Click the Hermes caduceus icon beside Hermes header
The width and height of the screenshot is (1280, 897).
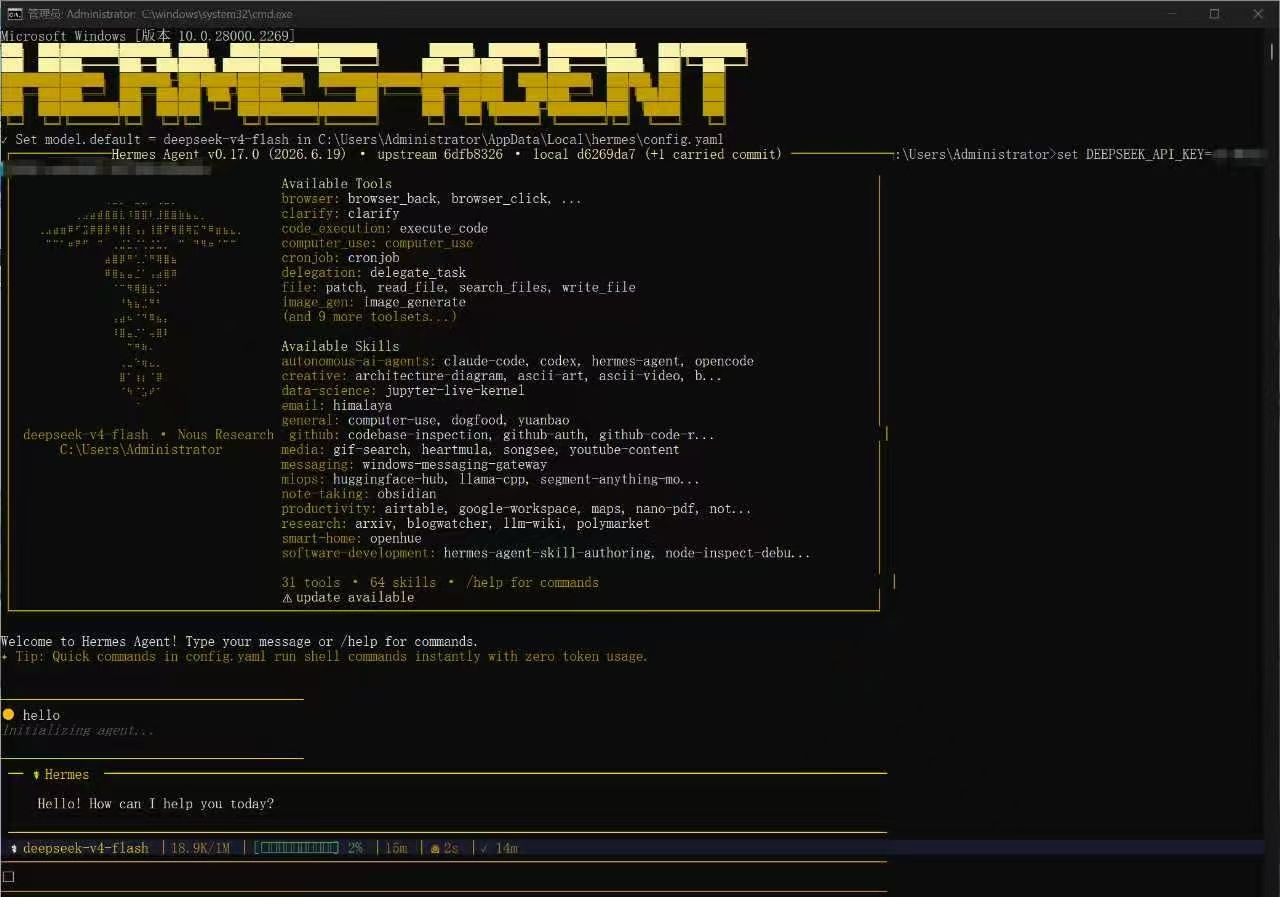(36, 775)
